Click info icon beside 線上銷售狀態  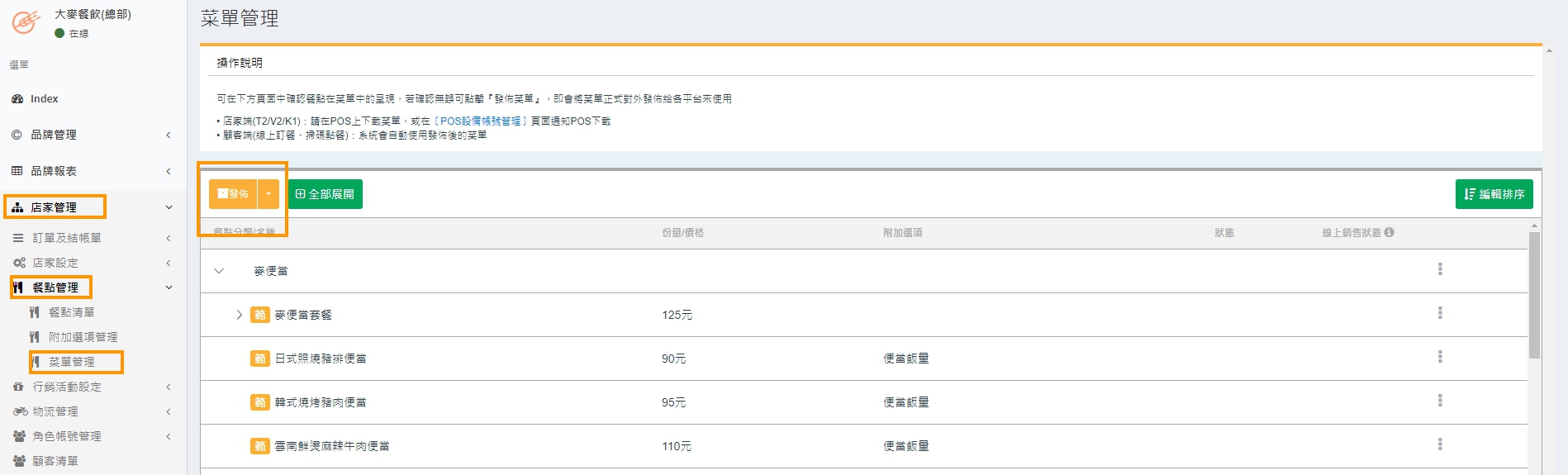pos(1390,232)
